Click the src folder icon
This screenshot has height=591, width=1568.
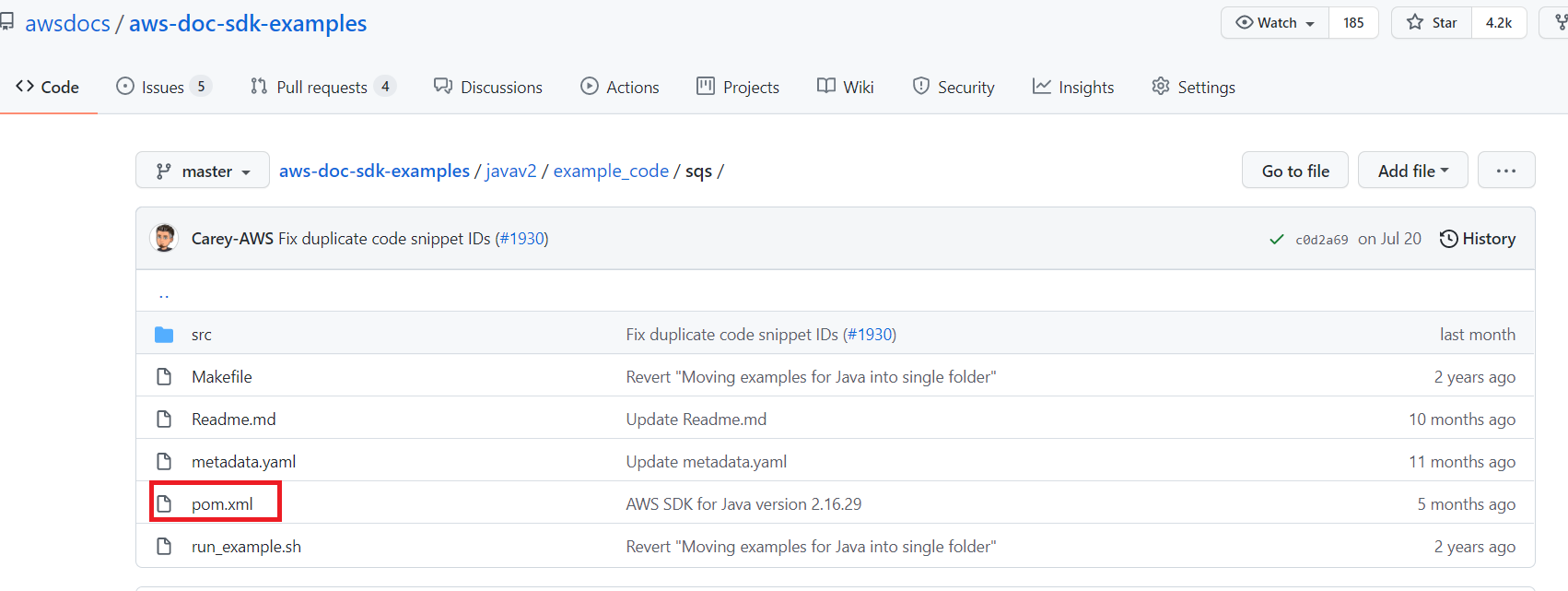tap(164, 335)
